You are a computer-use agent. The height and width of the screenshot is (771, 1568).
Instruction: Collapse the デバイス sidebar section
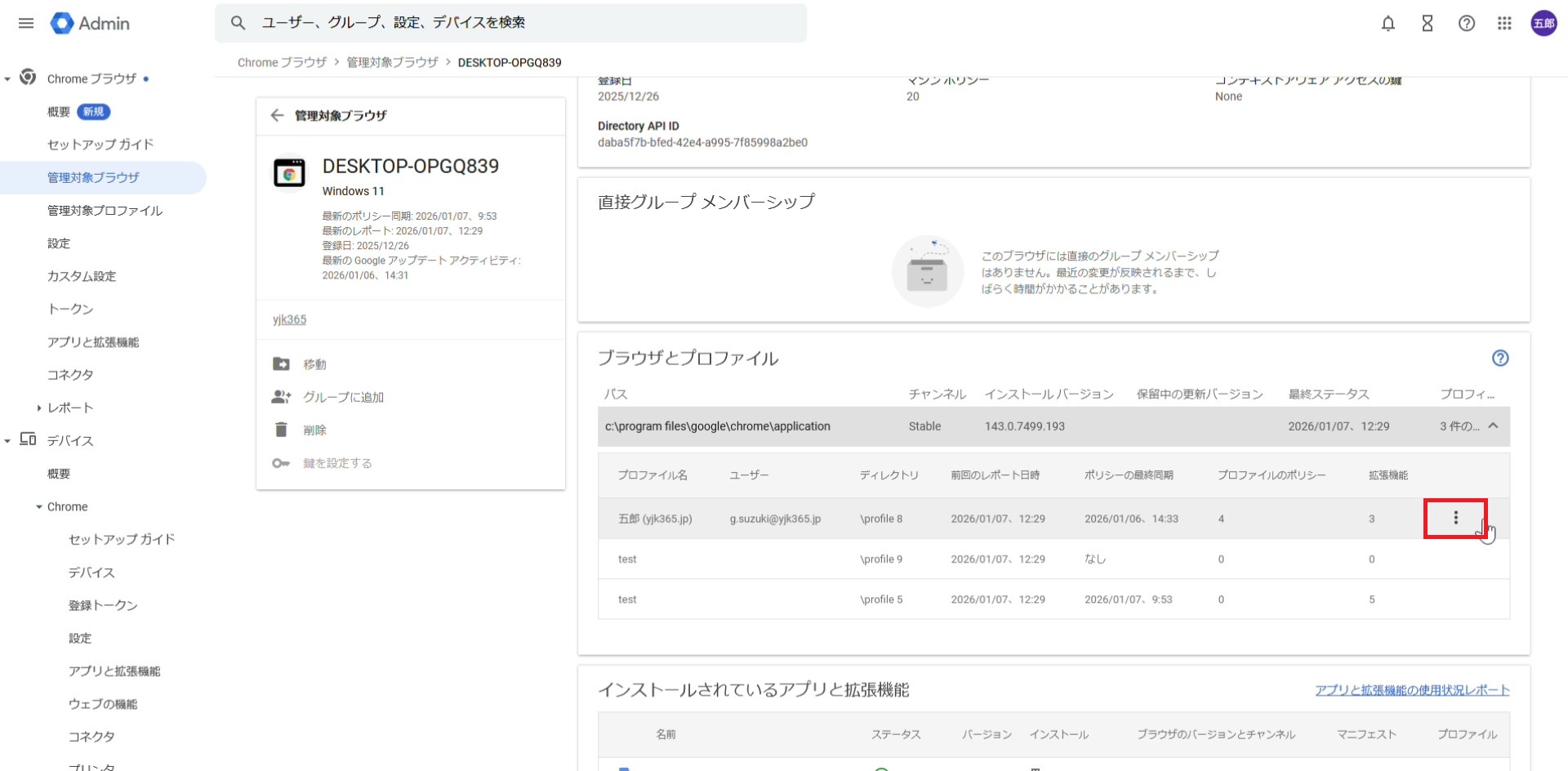click(7, 441)
